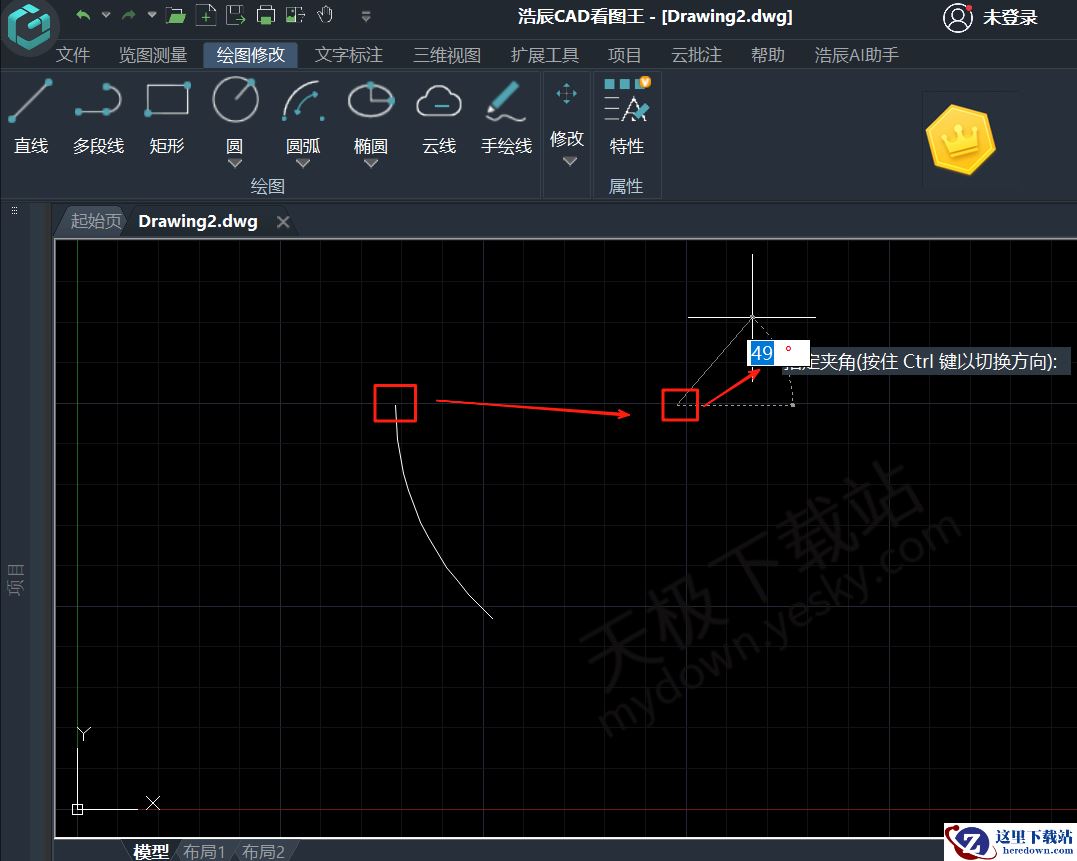Click the 未登录 login text
Viewport: 1077px width, 861px height.
(x=1010, y=18)
